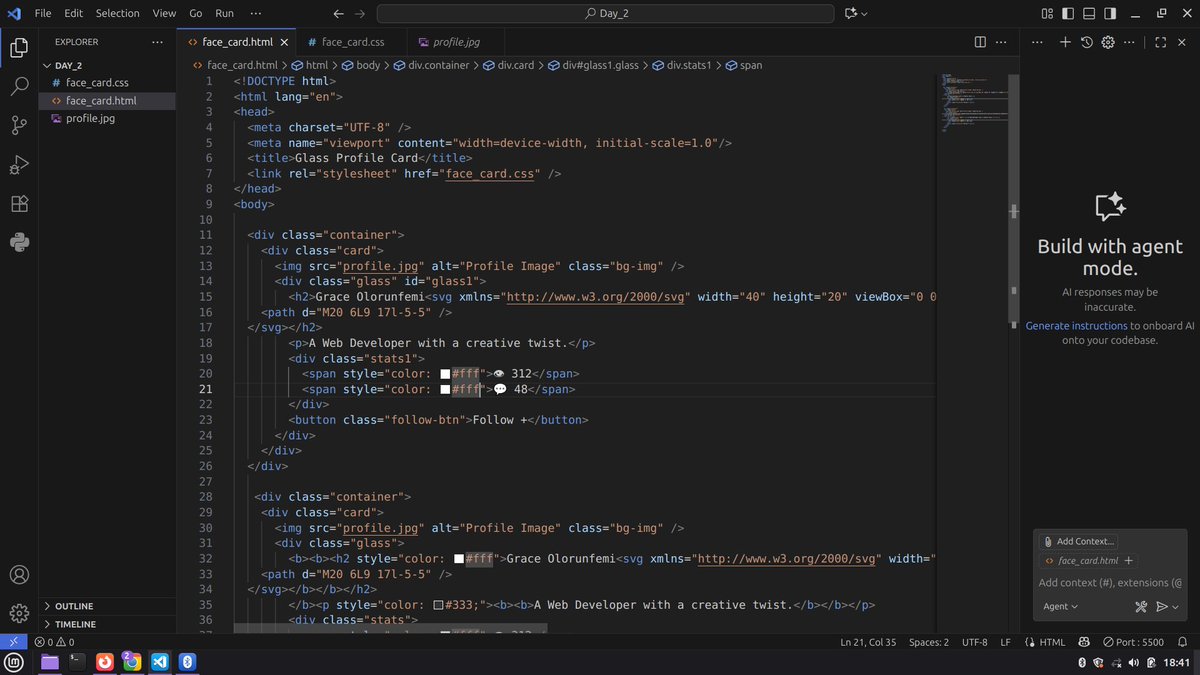Open the Terminal from taskbar
This screenshot has height=675, width=1200.
(76, 662)
